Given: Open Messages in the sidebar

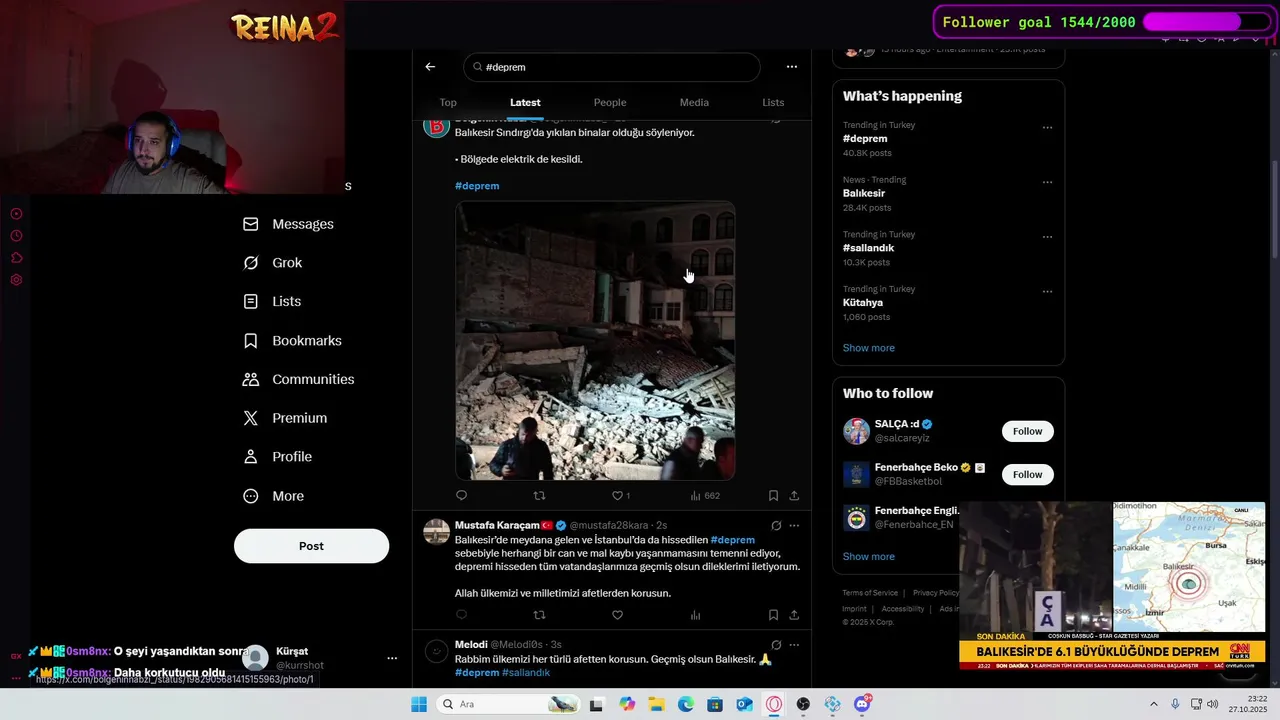Looking at the screenshot, I should [289, 224].
